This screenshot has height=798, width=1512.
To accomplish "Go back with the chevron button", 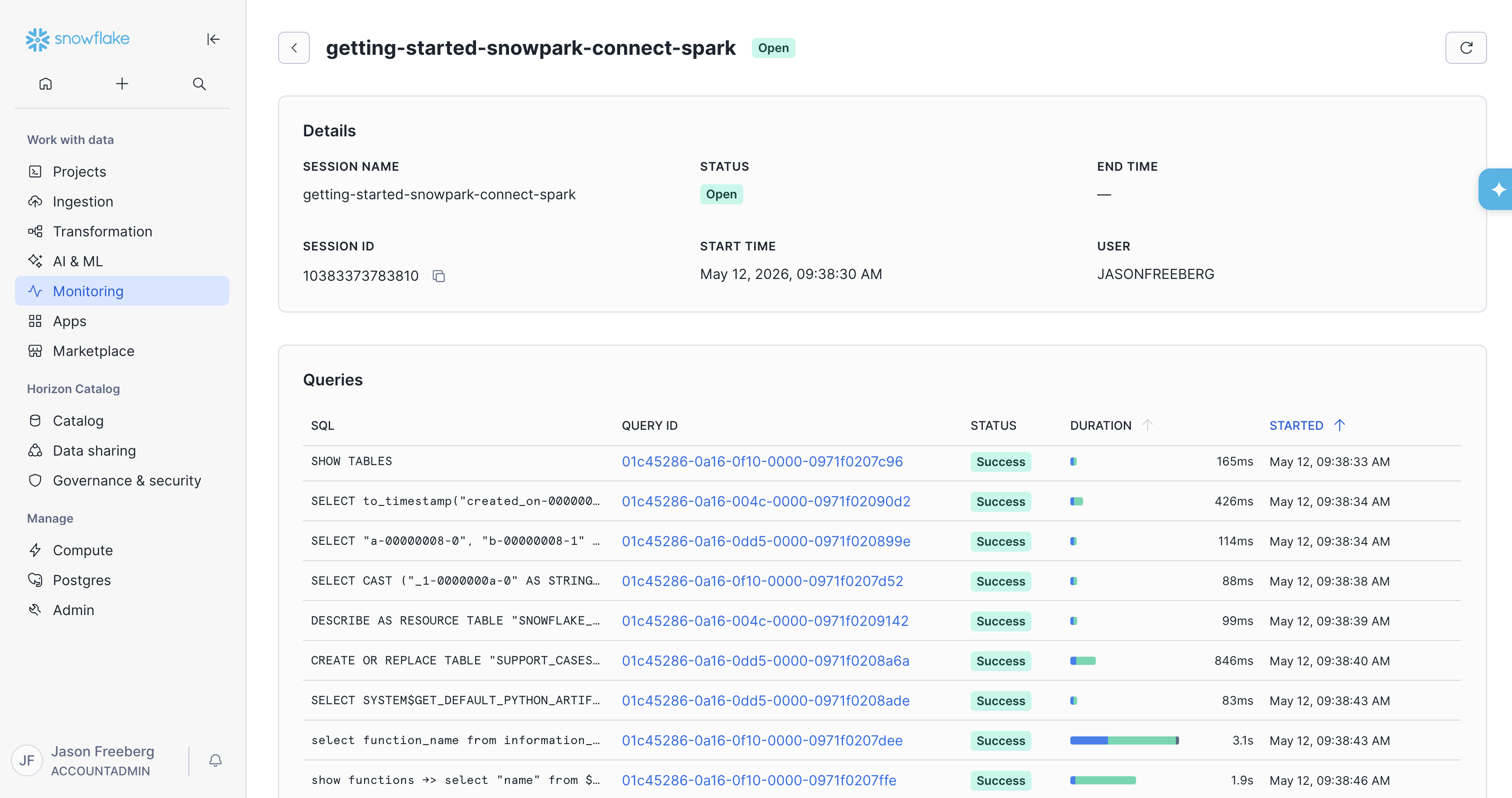I will 294,48.
